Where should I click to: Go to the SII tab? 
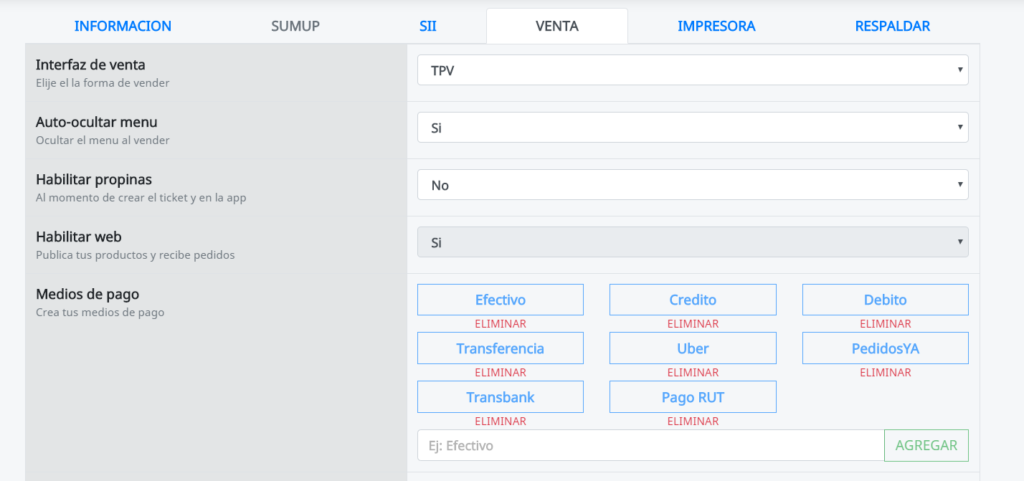click(428, 26)
